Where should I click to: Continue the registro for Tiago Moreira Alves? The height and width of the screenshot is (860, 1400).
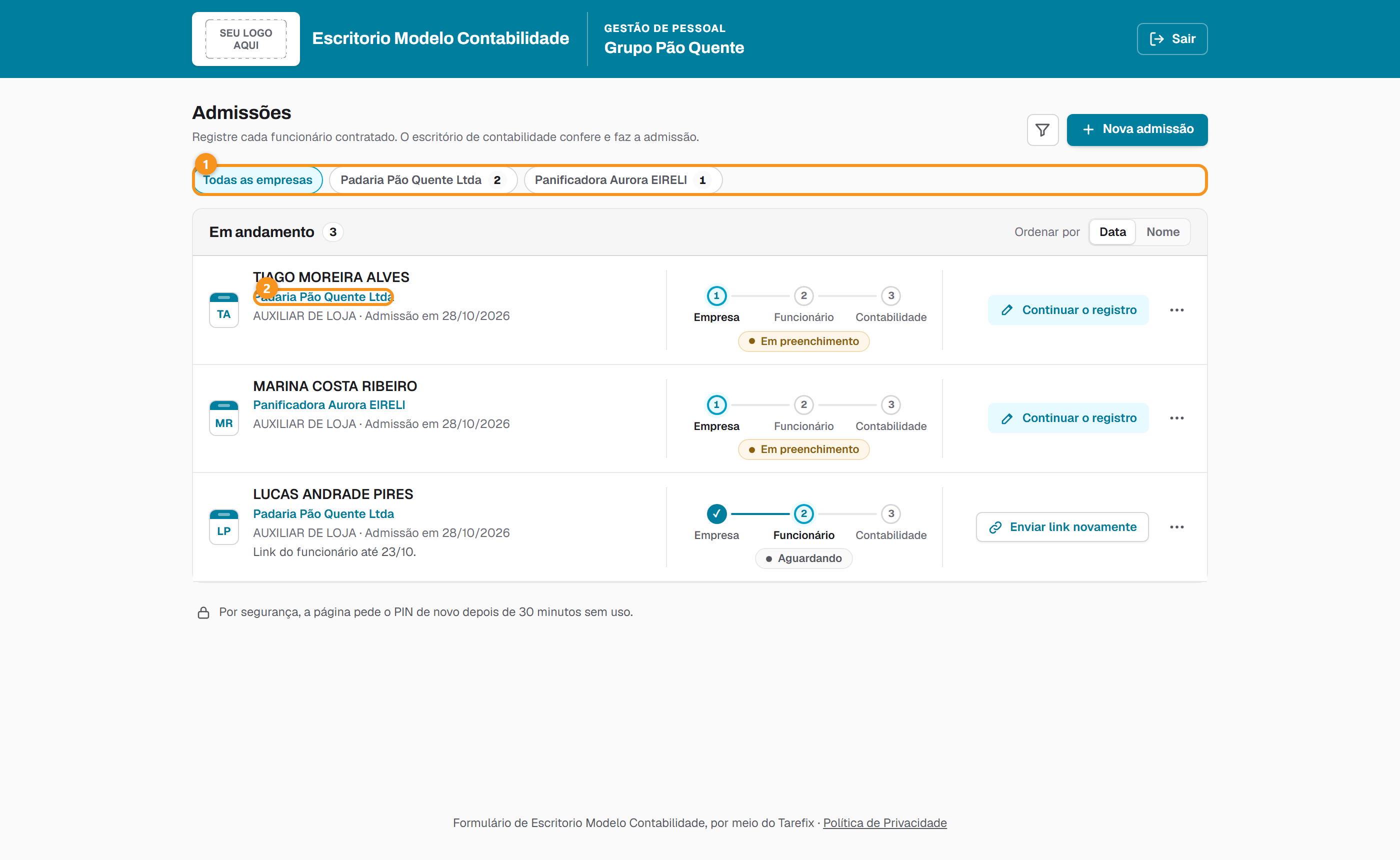coord(1068,310)
